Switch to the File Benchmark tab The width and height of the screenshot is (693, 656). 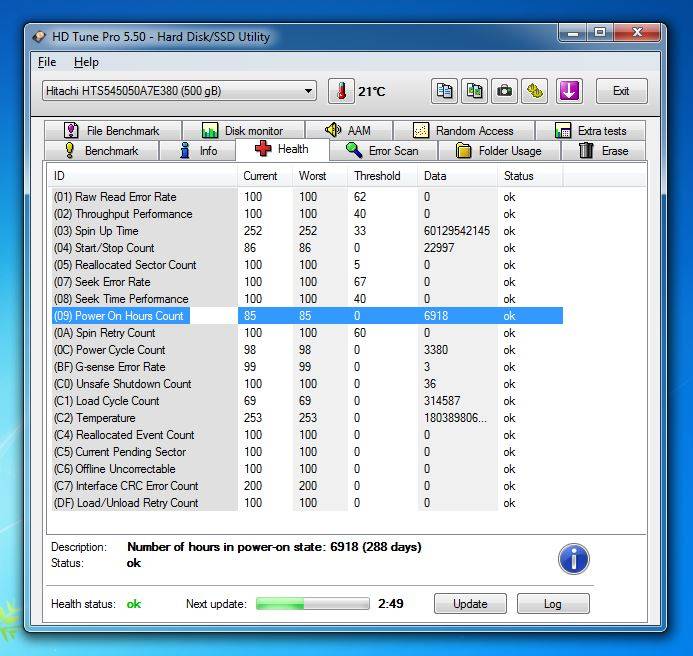coord(113,130)
